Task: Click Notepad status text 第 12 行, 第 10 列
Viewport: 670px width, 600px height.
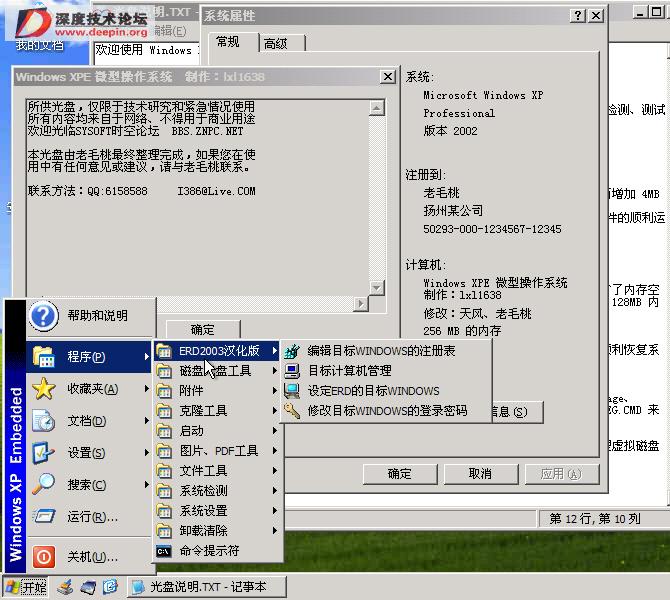Action: (595, 519)
